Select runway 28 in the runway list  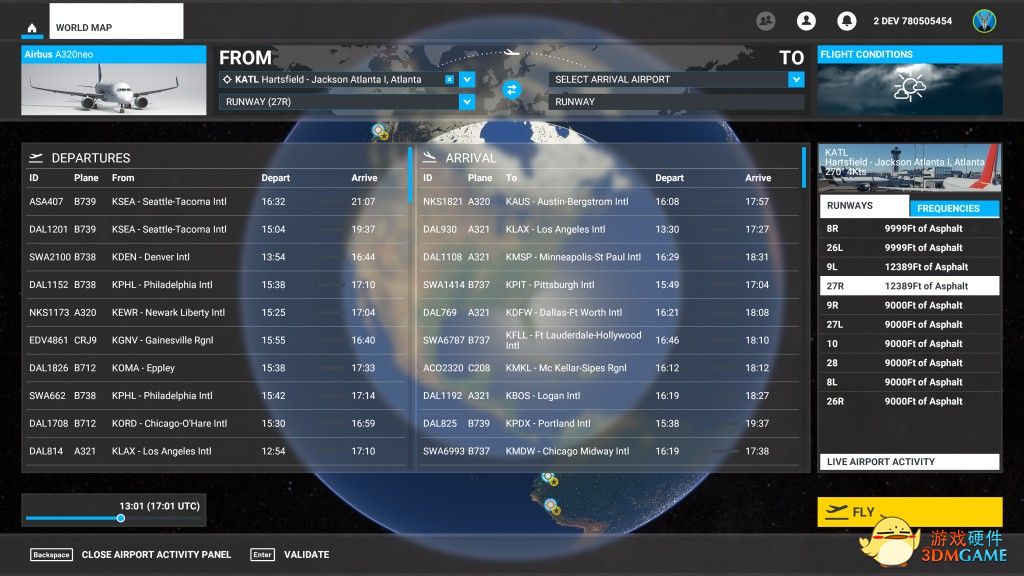pos(909,363)
